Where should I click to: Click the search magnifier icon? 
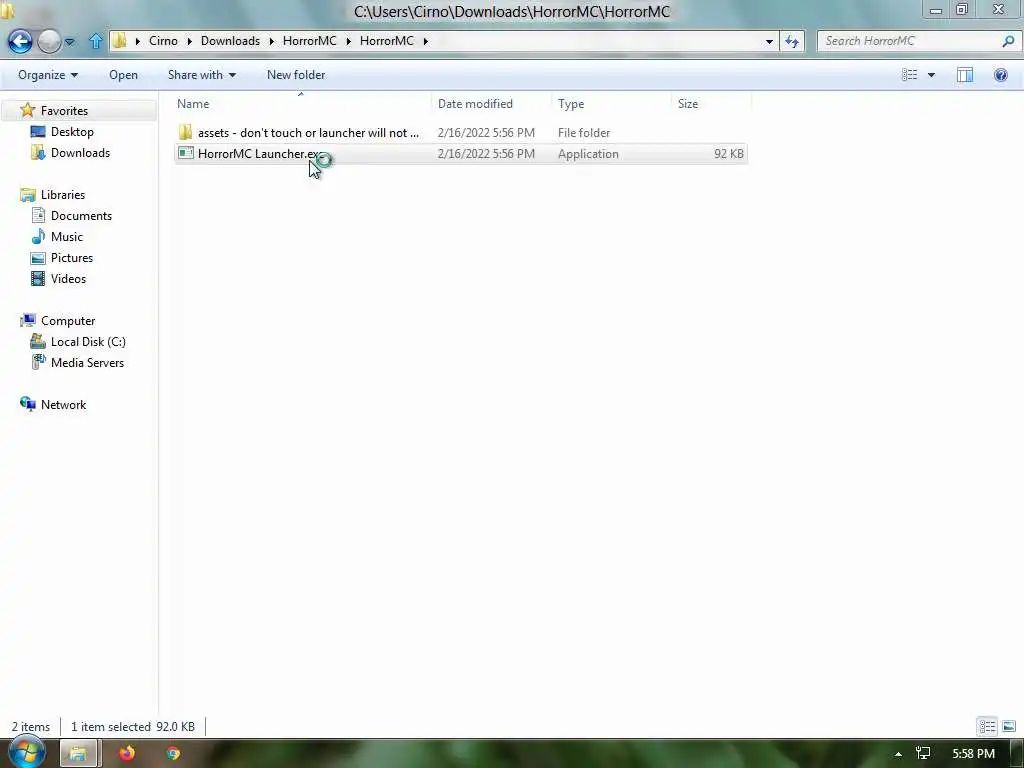pos(1008,40)
